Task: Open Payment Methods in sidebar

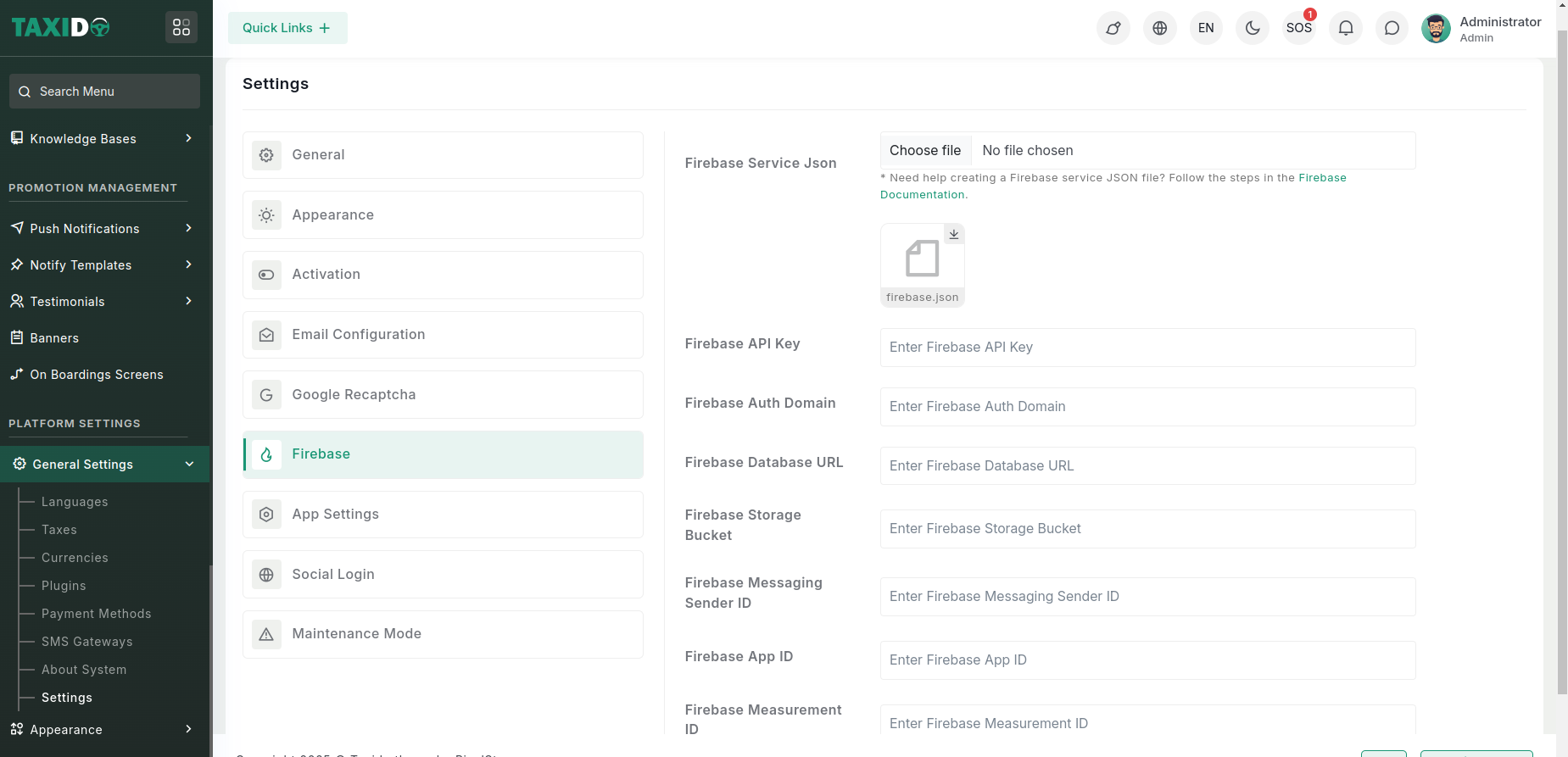Action: coord(96,614)
